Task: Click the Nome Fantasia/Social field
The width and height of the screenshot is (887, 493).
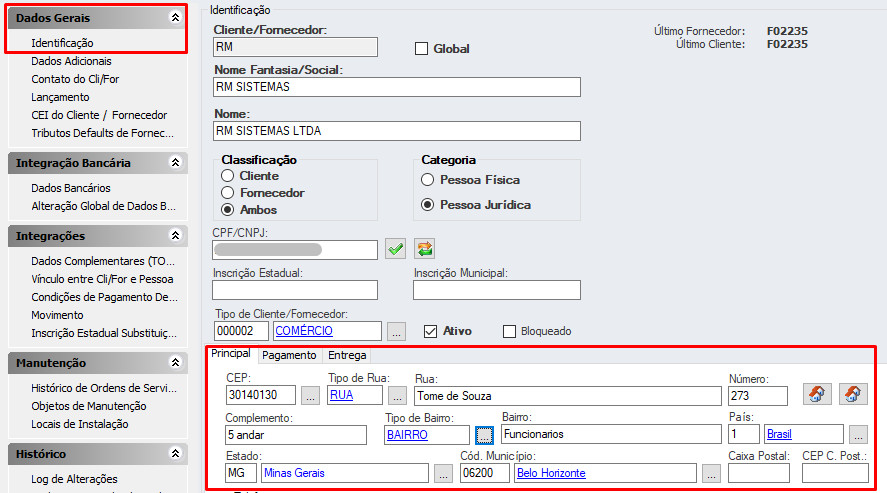Action: (397, 87)
